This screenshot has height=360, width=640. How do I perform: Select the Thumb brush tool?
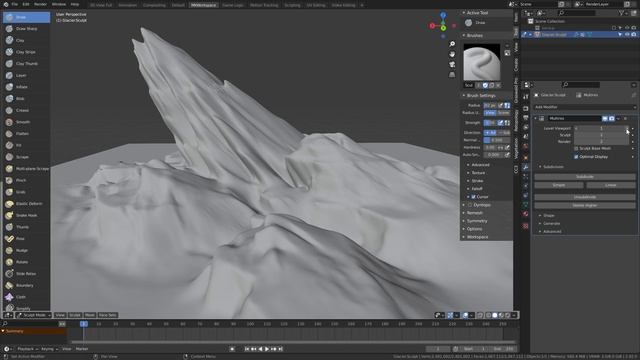click(27, 227)
